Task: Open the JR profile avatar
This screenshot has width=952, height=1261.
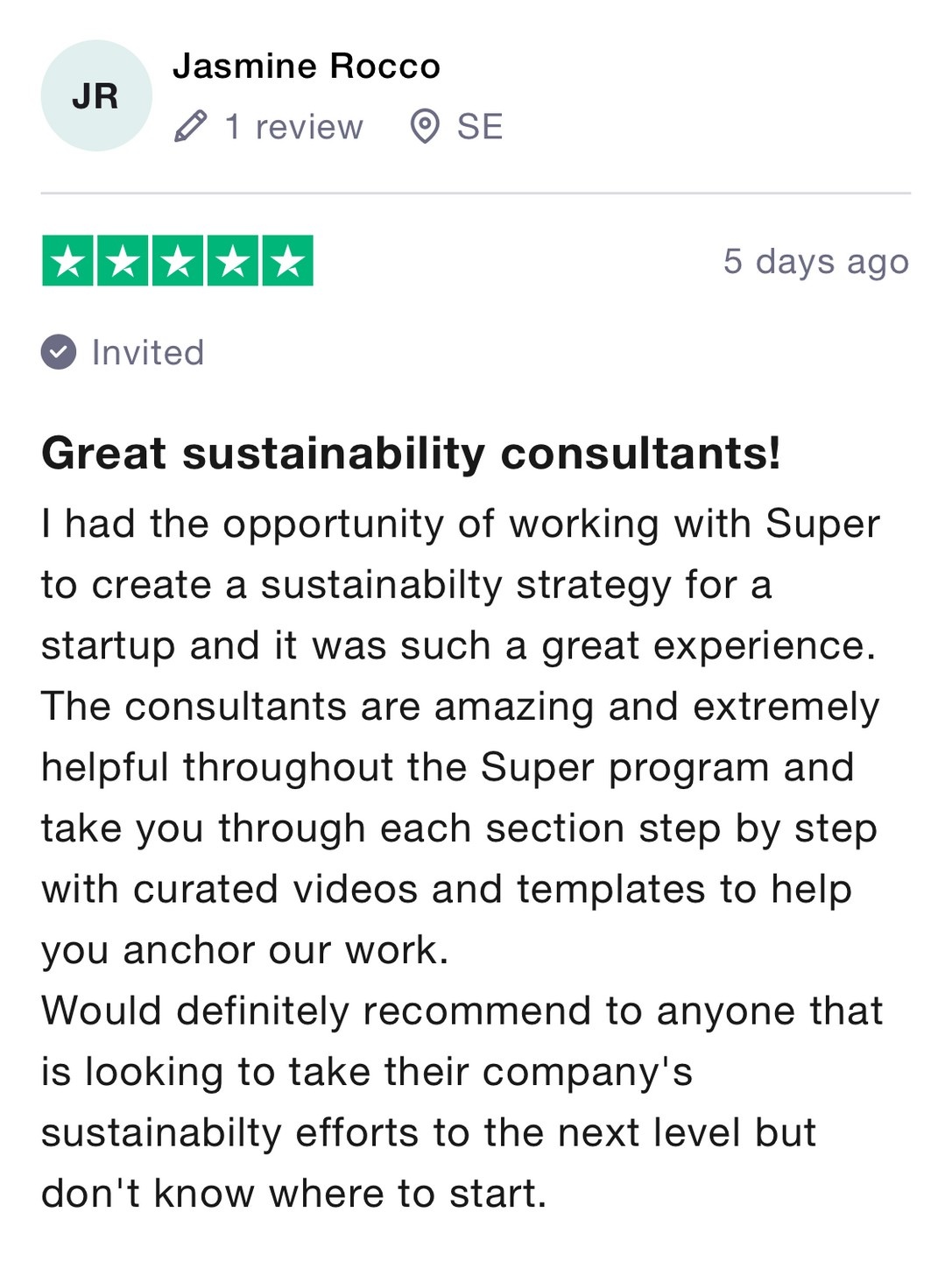Action: 95,95
